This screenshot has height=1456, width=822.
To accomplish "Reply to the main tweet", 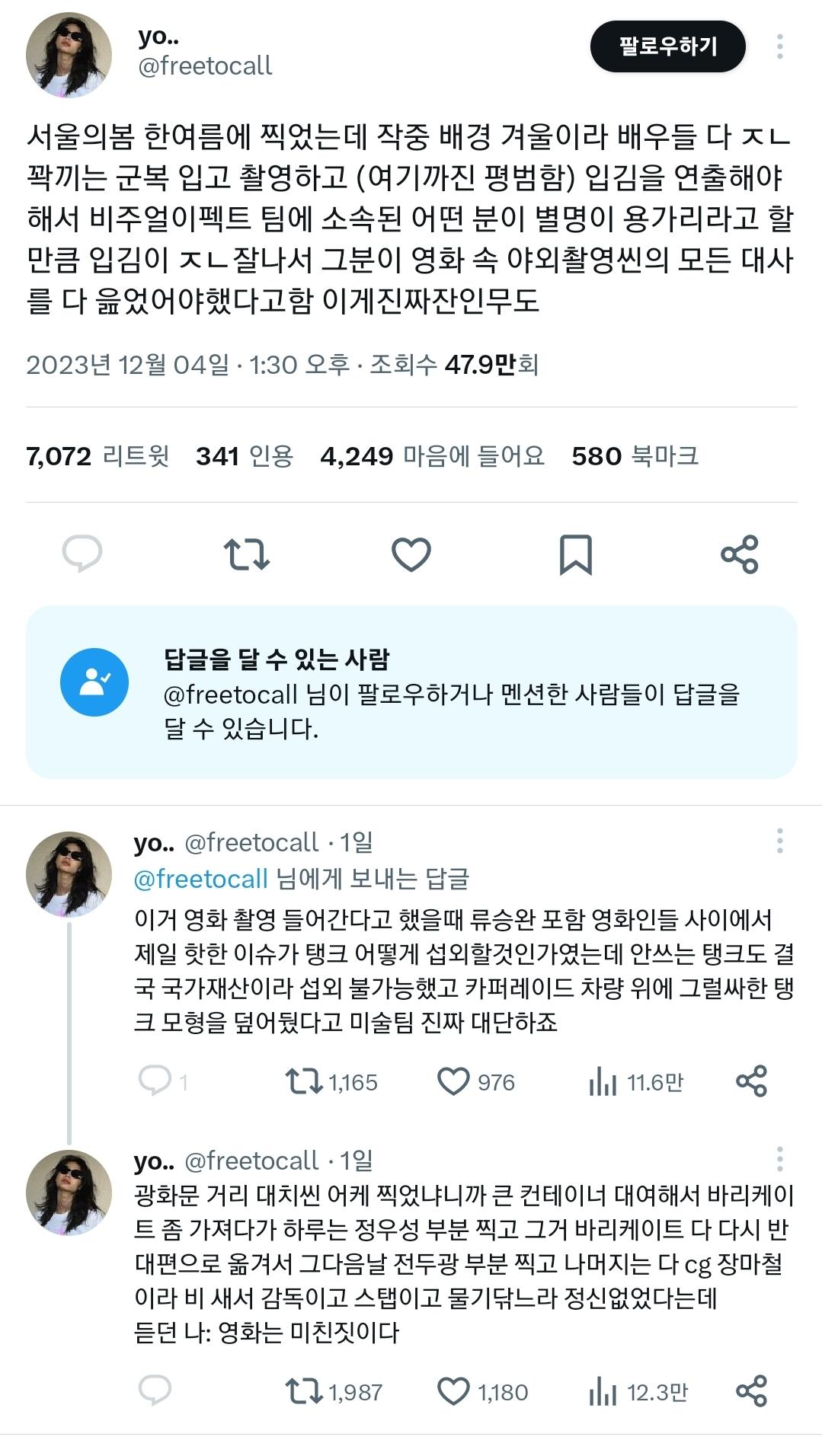I will [82, 554].
